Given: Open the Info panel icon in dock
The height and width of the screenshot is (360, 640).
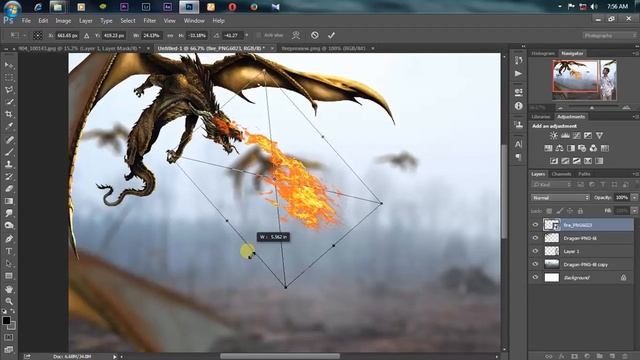Looking at the screenshot, I should [518, 106].
